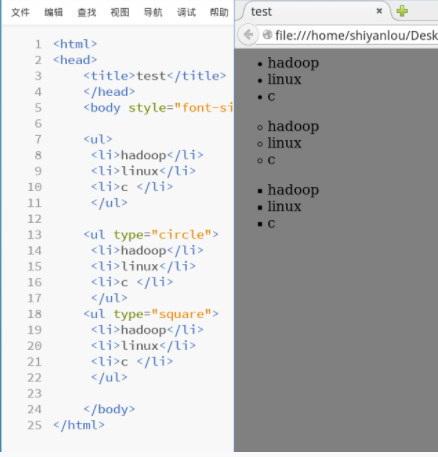The width and height of the screenshot is (438, 457).
Task: Click the globe site identity icon
Action: coord(267,34)
